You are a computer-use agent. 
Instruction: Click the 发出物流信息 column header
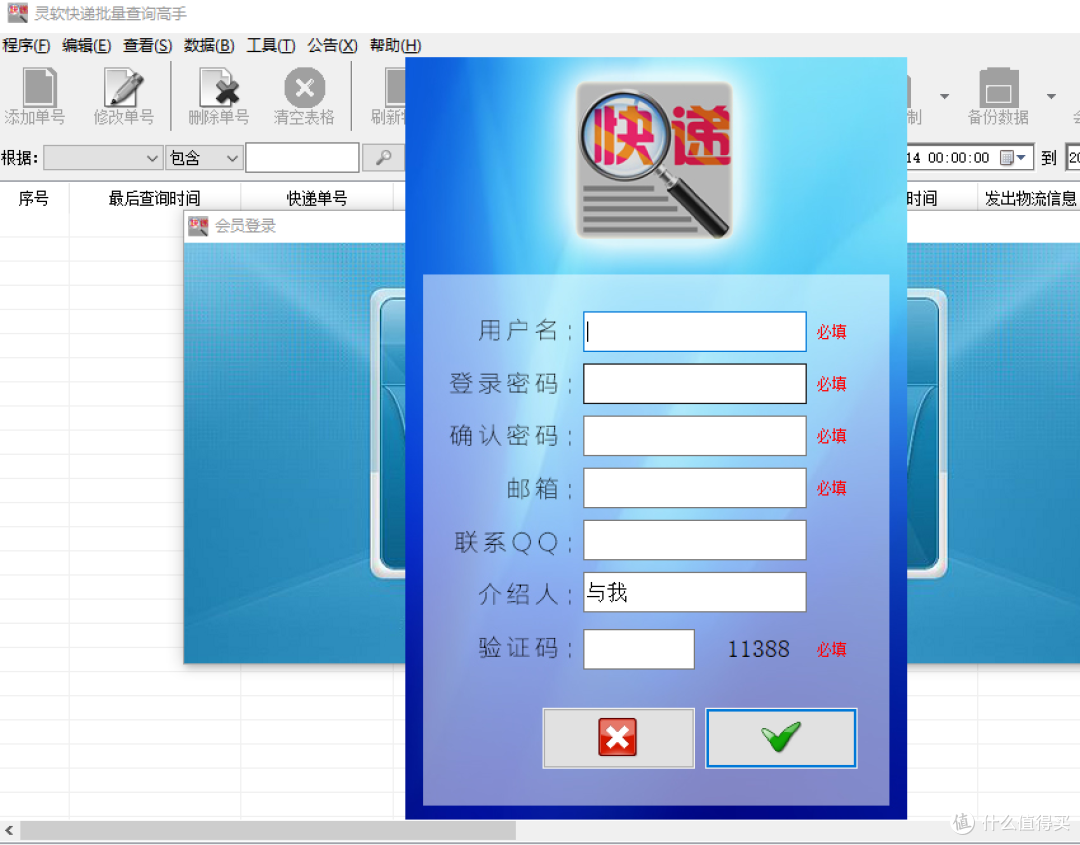click(1030, 199)
